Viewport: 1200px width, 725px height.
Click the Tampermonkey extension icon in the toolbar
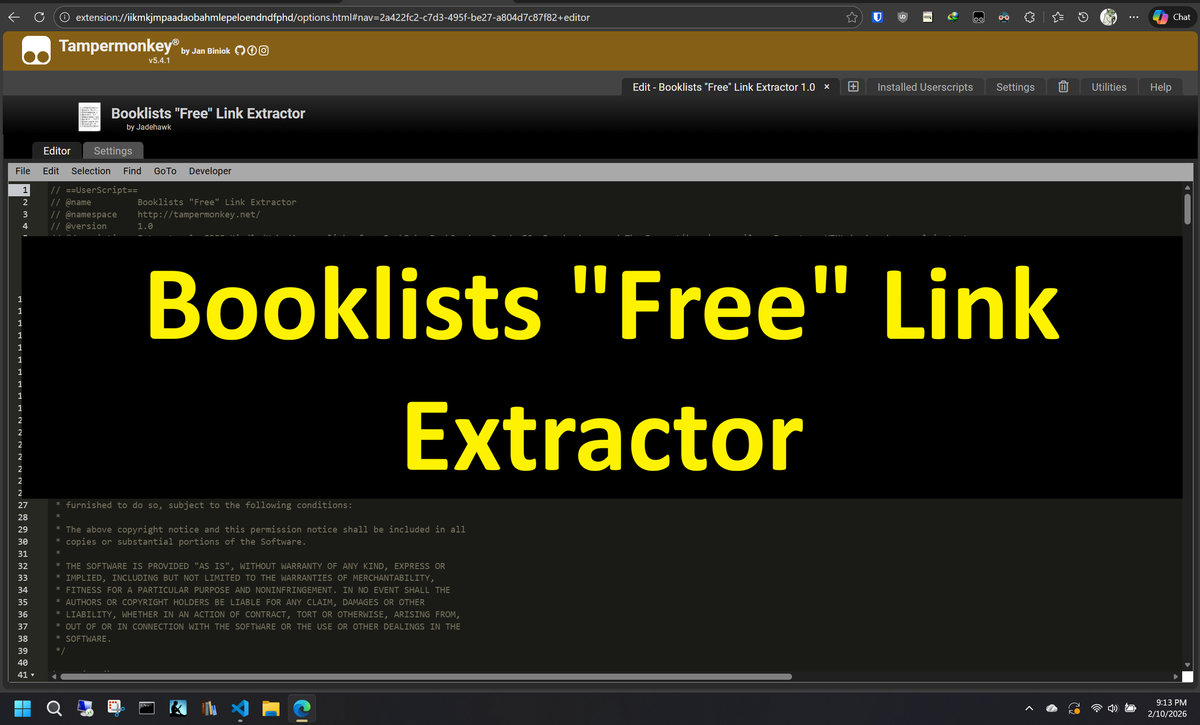[978, 17]
